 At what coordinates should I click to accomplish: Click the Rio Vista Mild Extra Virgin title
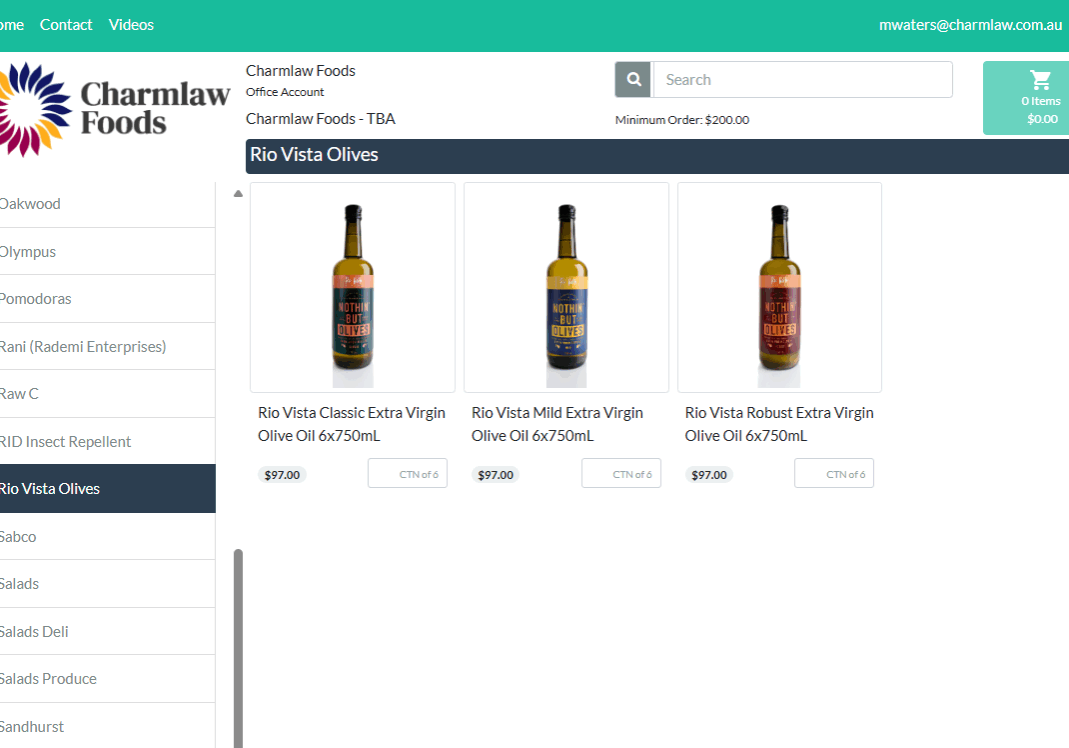557,424
